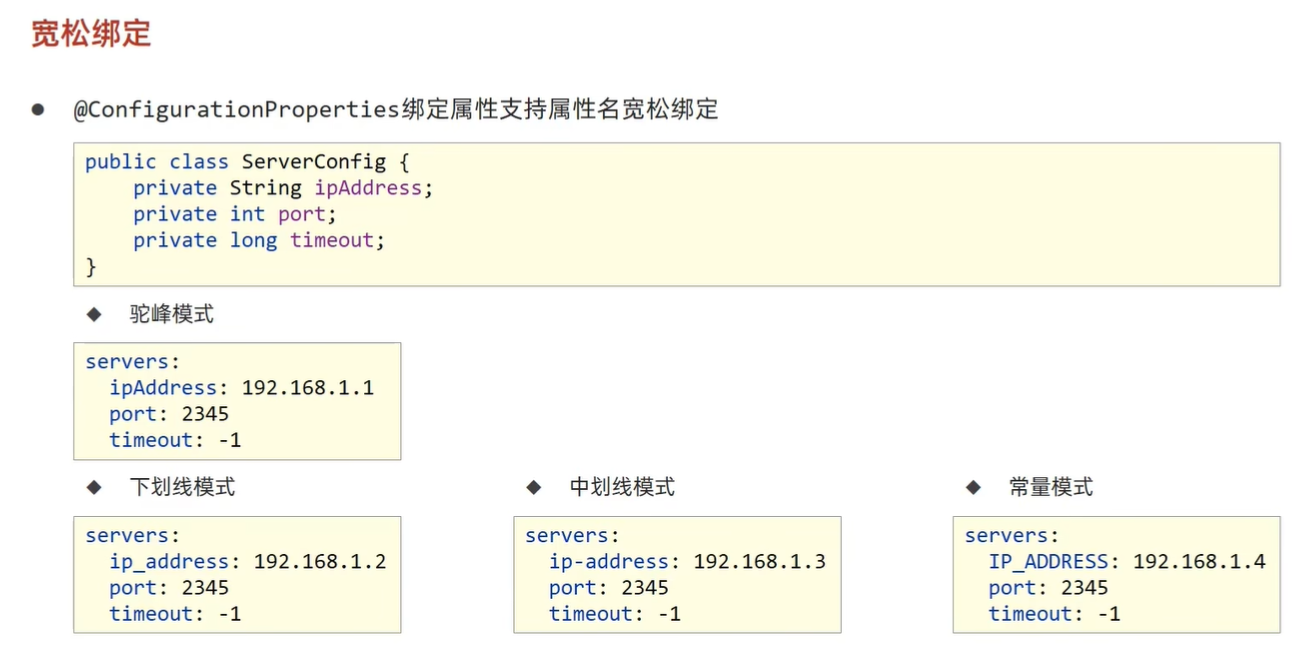Click the 宽松绑定 slide title
Viewport: 1302px width, 650px height.
tap(91, 33)
